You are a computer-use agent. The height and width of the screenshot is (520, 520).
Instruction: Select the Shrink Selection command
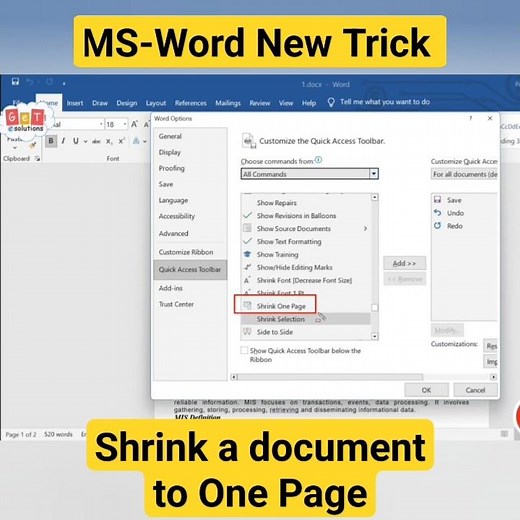click(x=306, y=319)
